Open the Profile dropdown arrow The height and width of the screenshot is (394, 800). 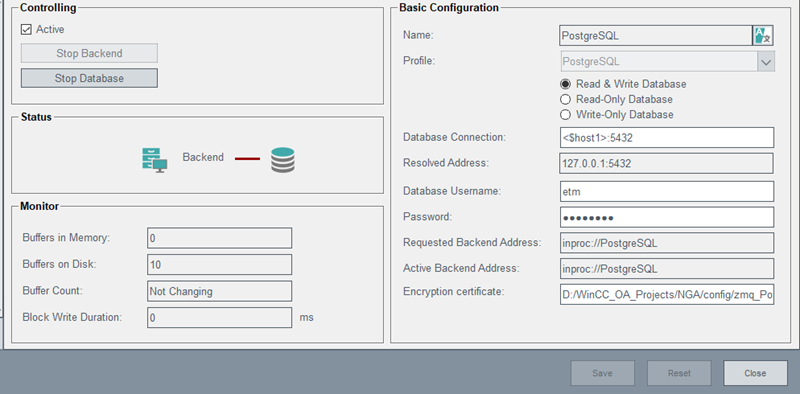point(766,62)
